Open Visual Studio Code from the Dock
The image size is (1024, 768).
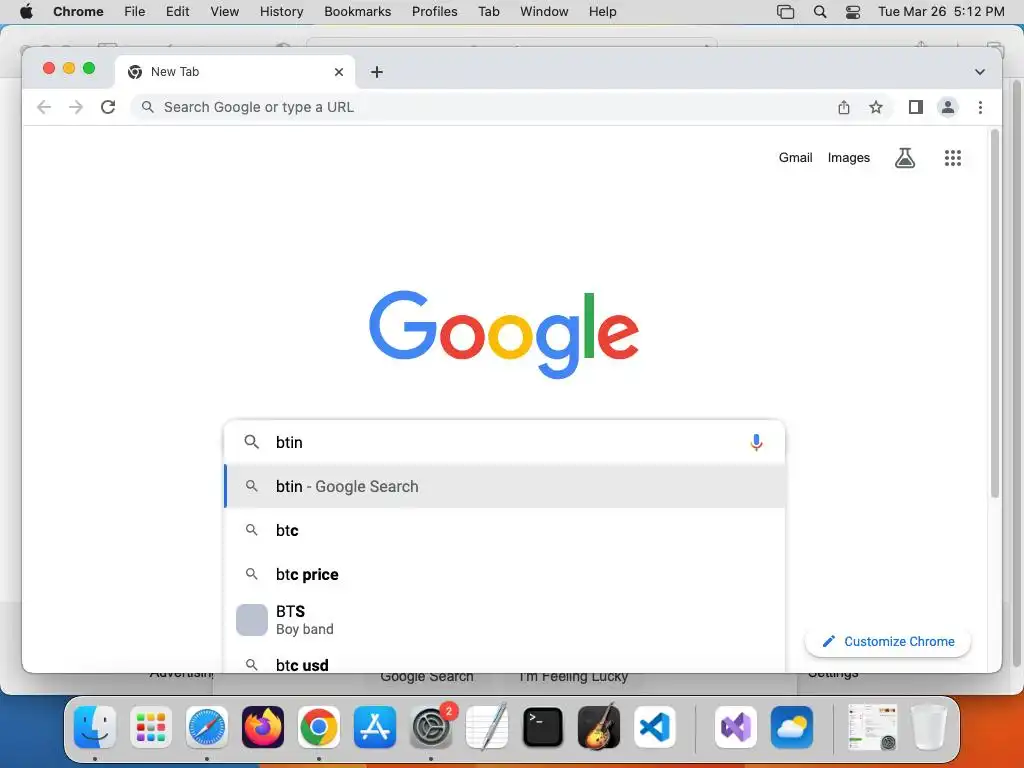655,727
